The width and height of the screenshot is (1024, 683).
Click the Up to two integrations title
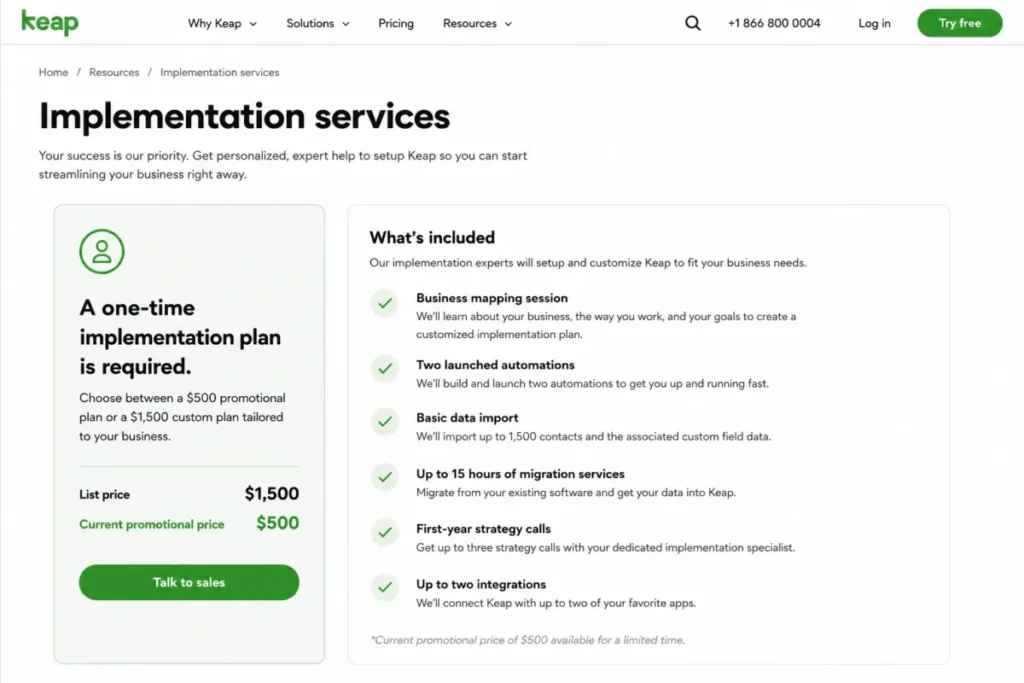click(481, 584)
